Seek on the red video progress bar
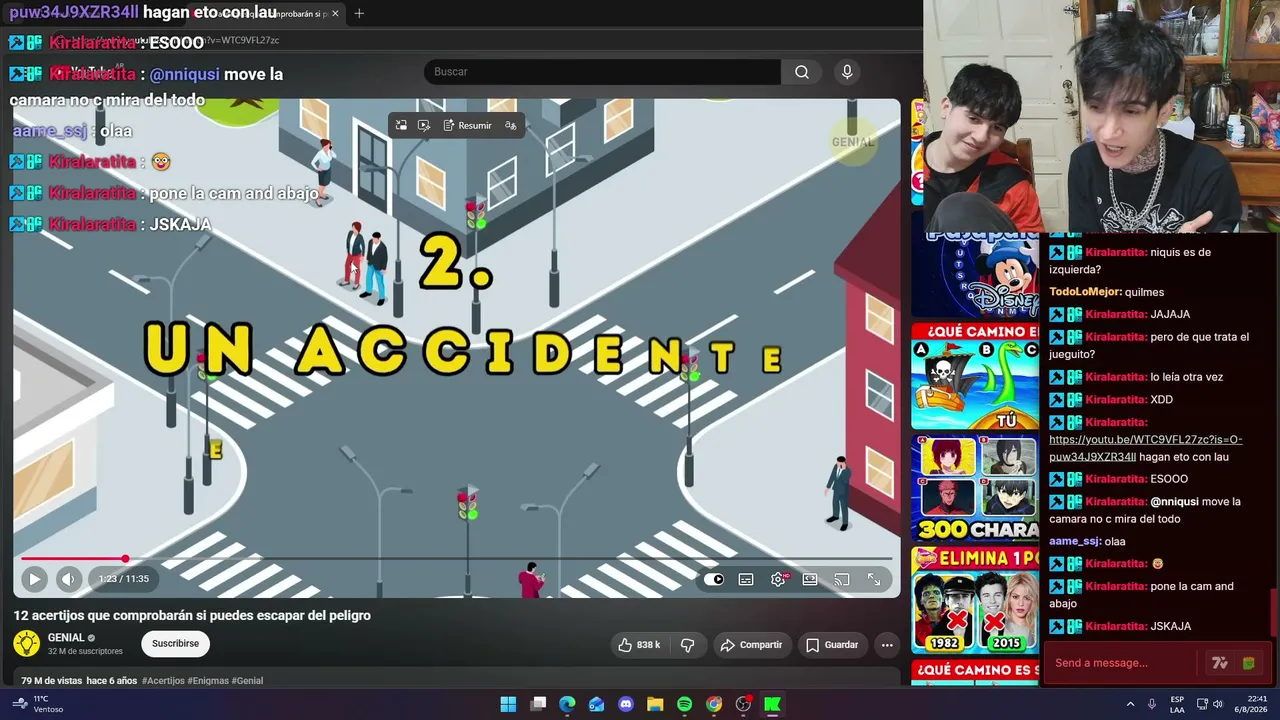This screenshot has width=1280, height=720. (457, 559)
